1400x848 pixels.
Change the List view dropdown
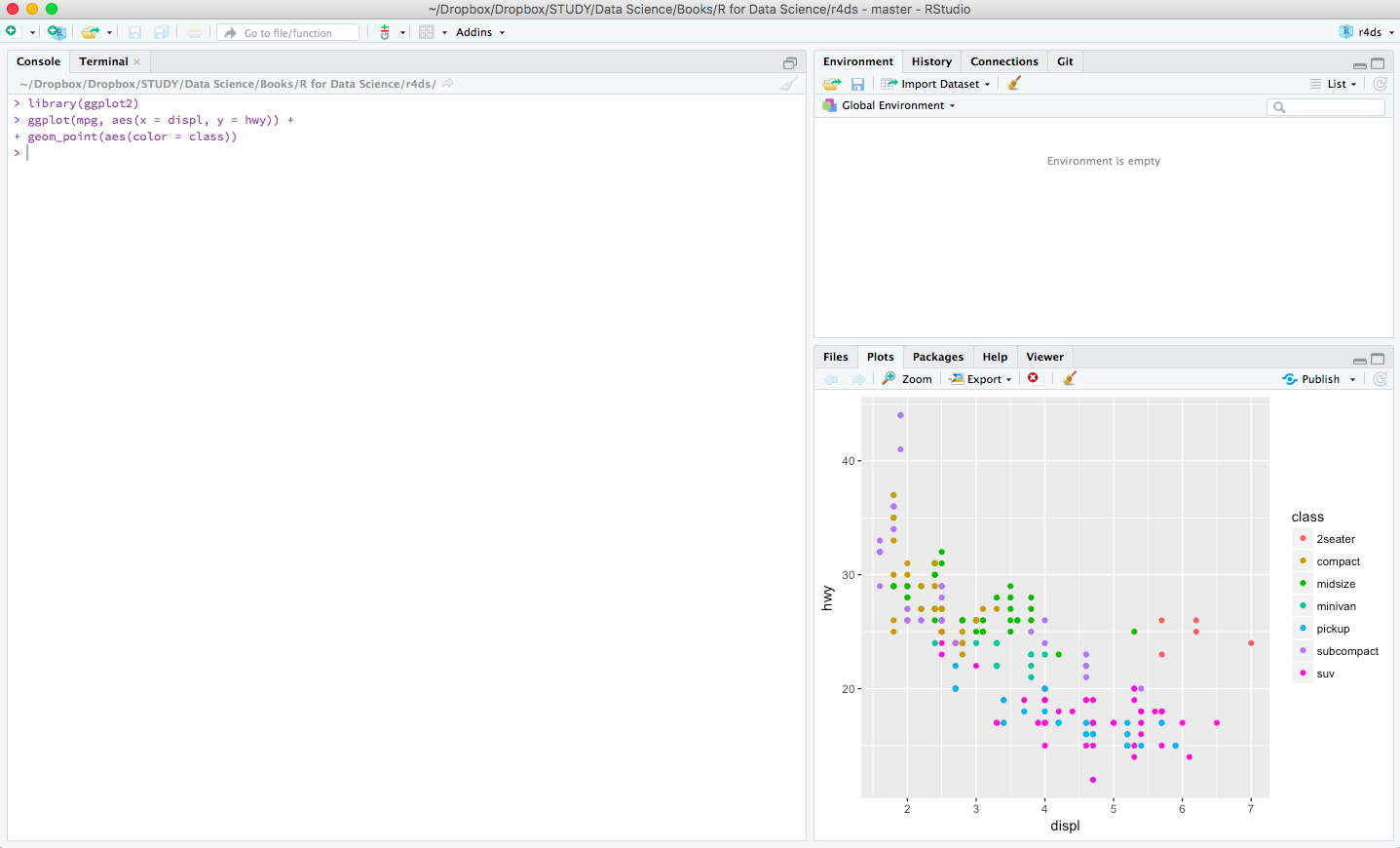(x=1334, y=84)
